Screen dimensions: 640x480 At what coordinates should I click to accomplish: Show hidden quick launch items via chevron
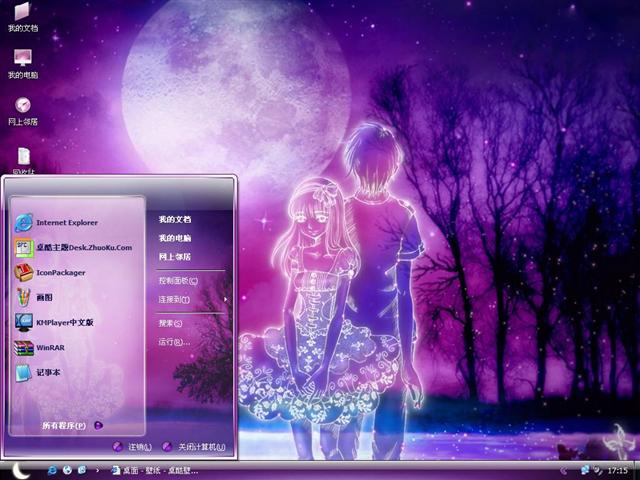96,470
